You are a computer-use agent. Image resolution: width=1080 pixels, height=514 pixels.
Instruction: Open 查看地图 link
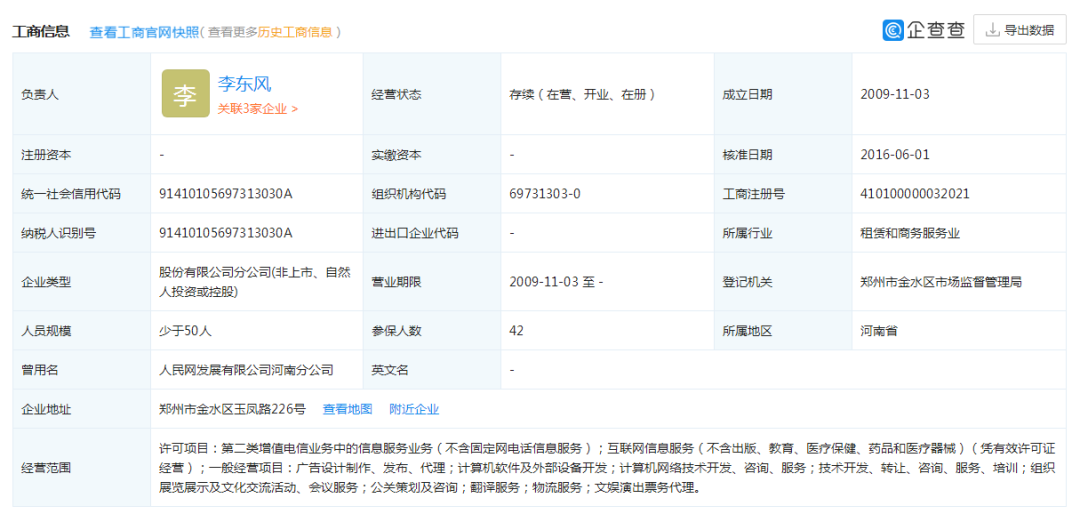click(348, 409)
